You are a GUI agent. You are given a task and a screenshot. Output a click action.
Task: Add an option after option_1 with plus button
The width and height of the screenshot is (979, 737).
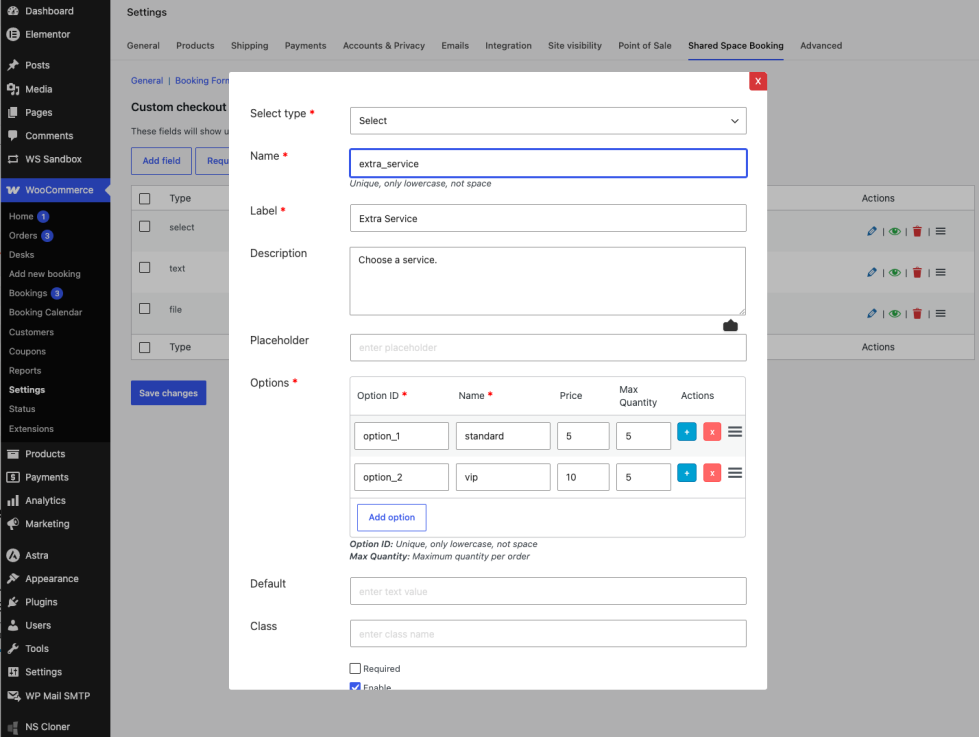[687, 432]
